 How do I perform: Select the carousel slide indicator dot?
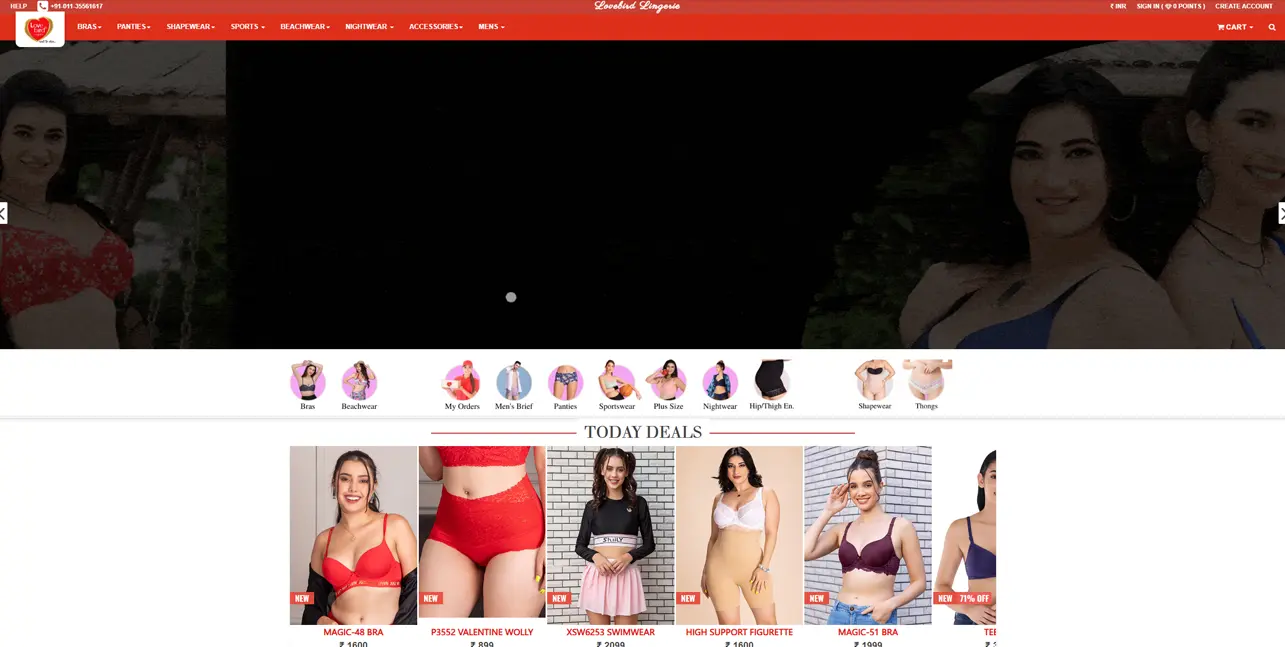tap(511, 297)
